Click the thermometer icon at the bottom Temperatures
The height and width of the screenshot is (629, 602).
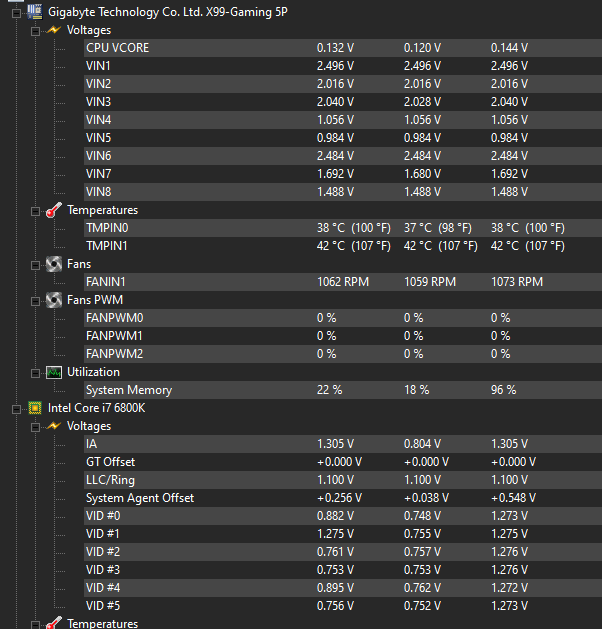coord(54,623)
